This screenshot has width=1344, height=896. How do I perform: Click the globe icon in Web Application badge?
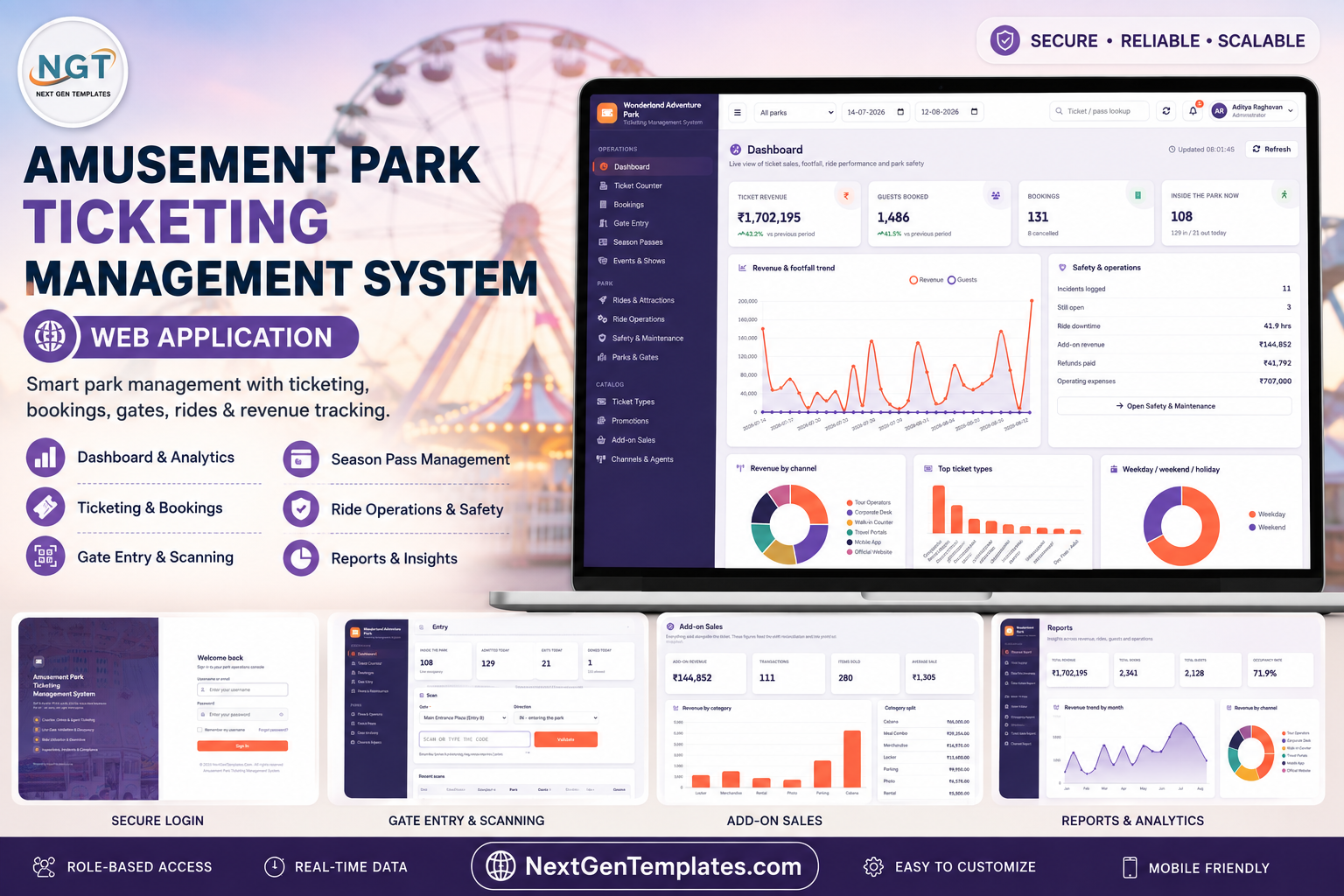click(50, 336)
